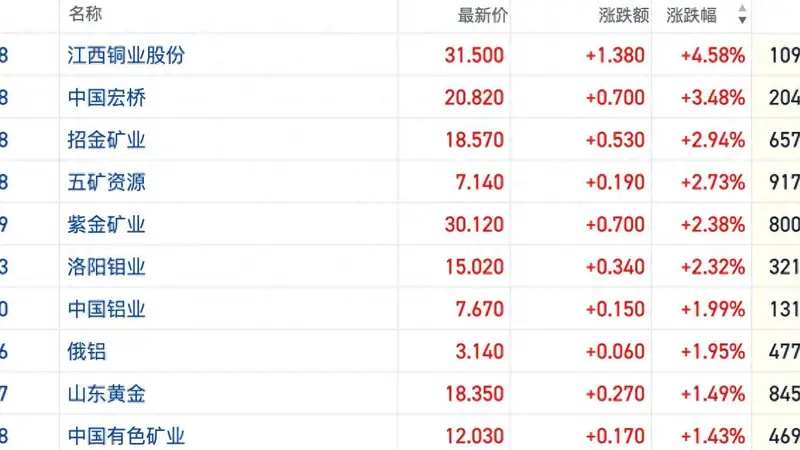Screen dimensions: 800x450
Task: Open the 招金矿业 stock link
Action: coord(107,140)
